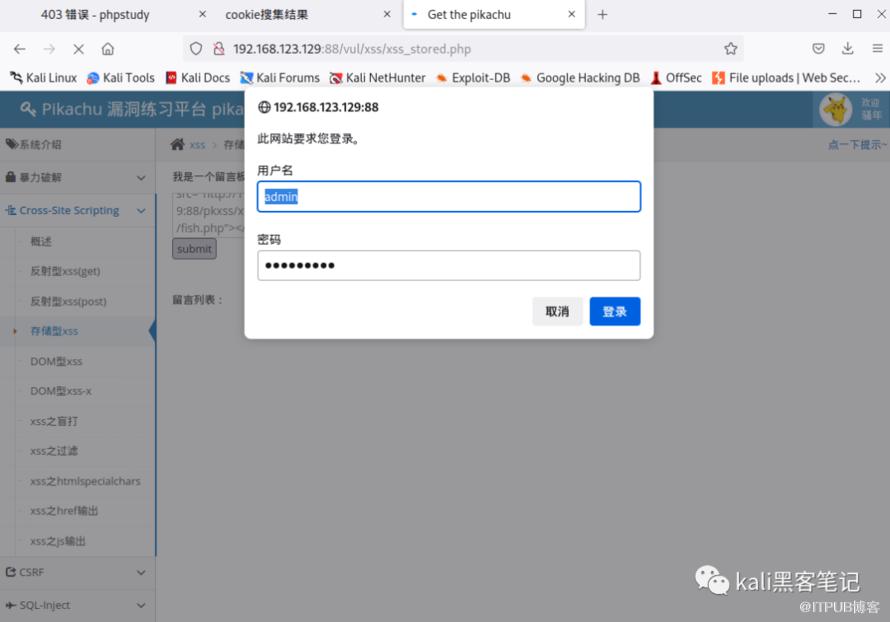
Task: Click the forward navigation arrow
Action: click(x=49, y=49)
